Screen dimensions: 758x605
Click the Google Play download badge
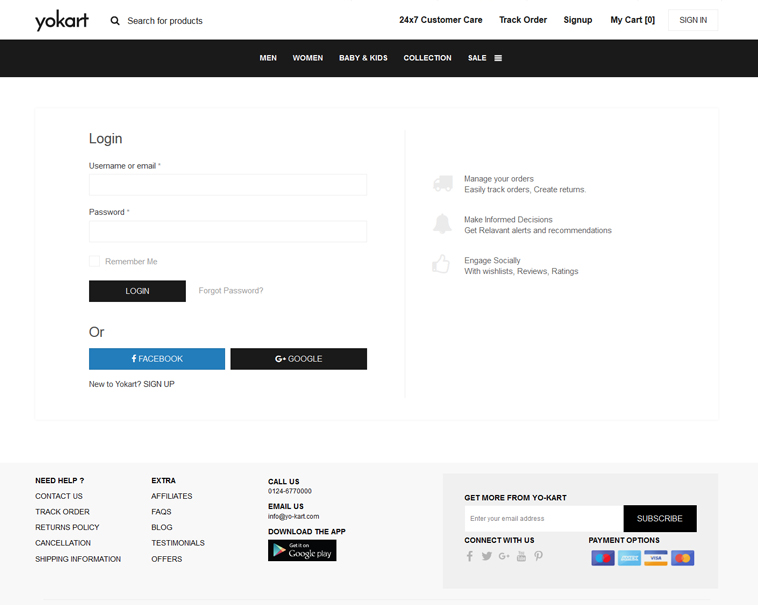tap(302, 550)
